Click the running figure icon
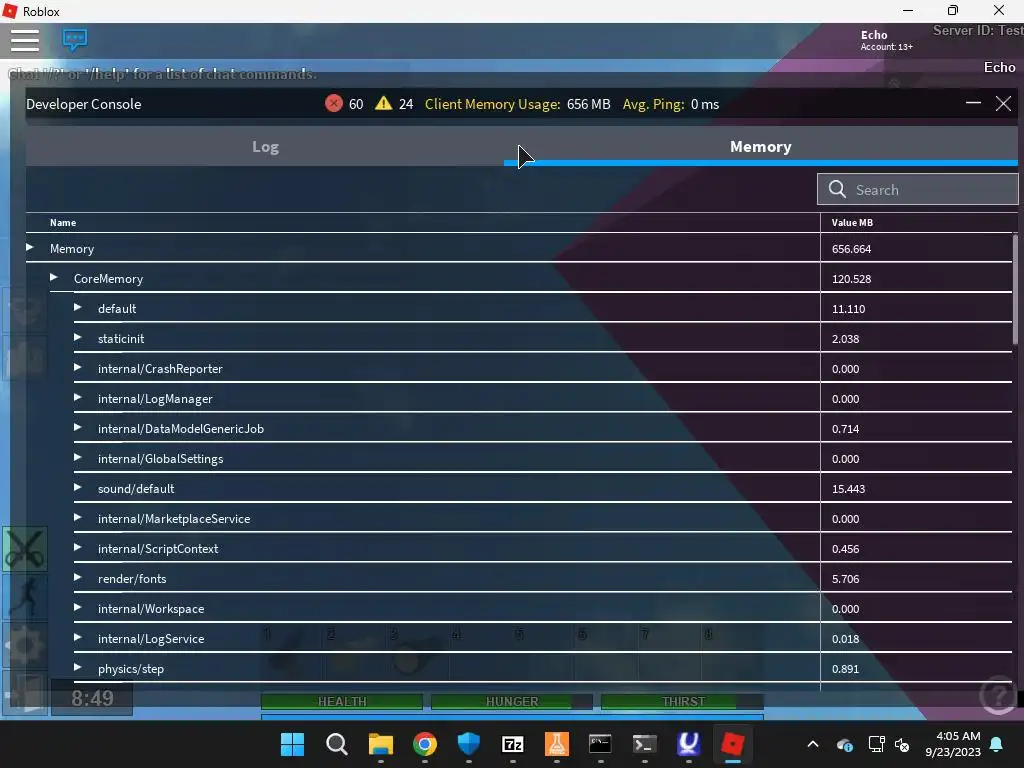This screenshot has width=1024, height=768. (25, 597)
